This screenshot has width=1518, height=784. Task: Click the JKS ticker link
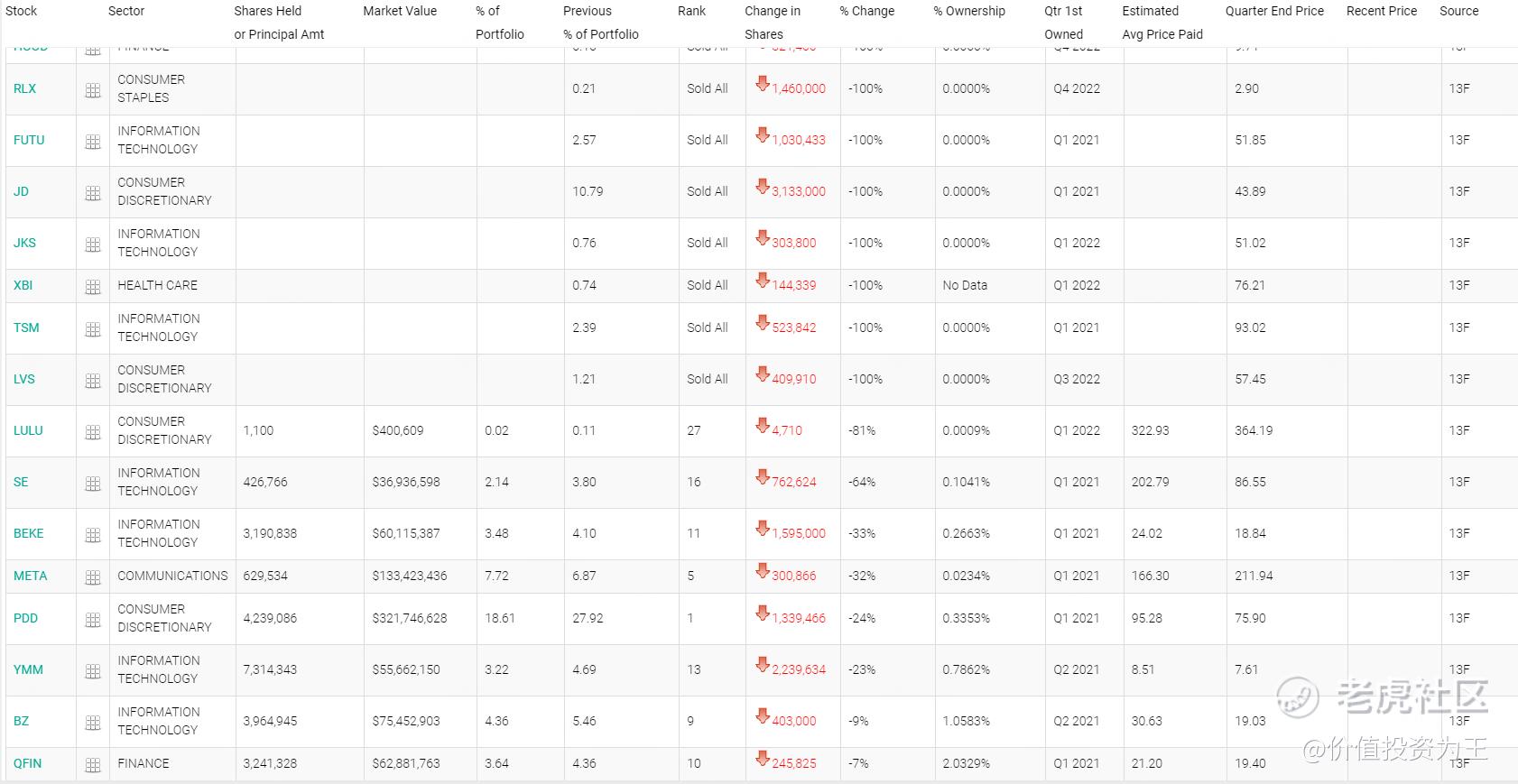coord(24,243)
